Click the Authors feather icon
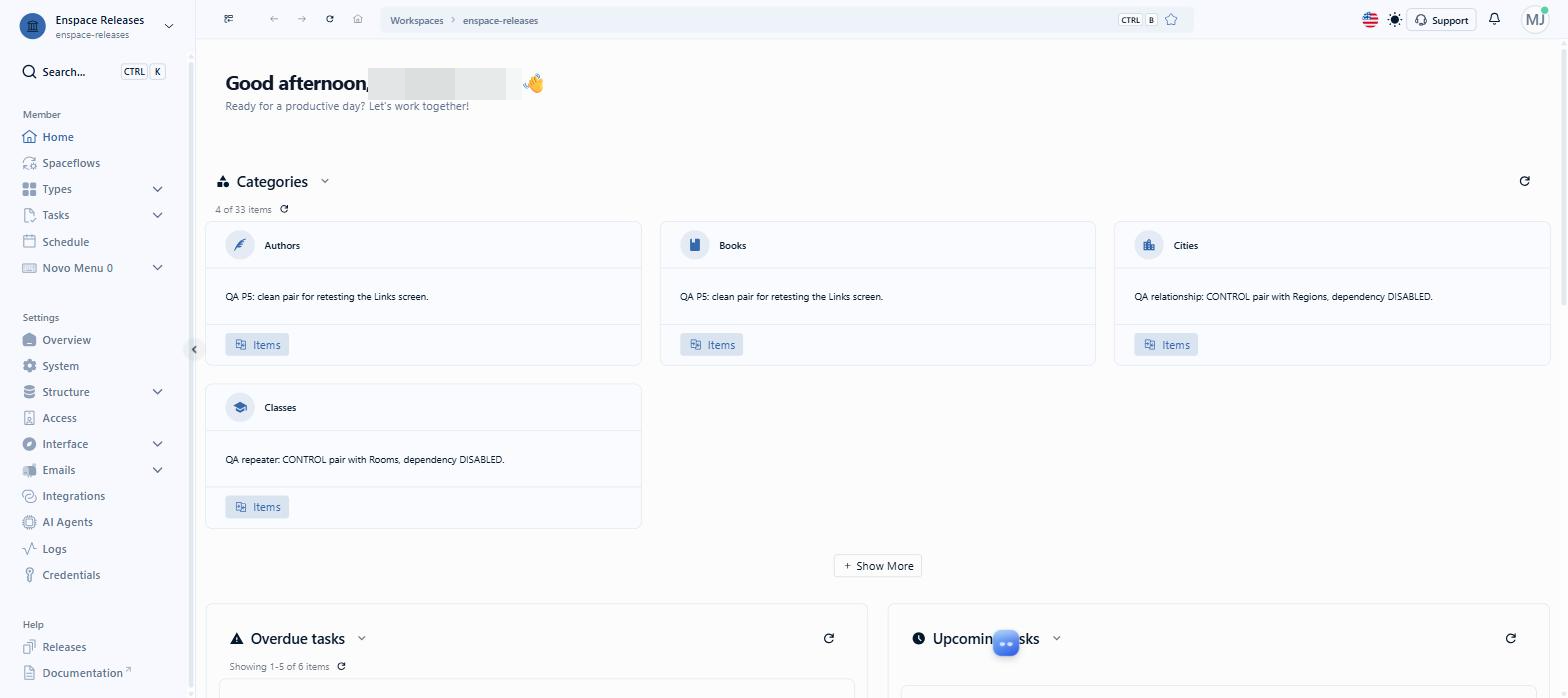 point(240,245)
